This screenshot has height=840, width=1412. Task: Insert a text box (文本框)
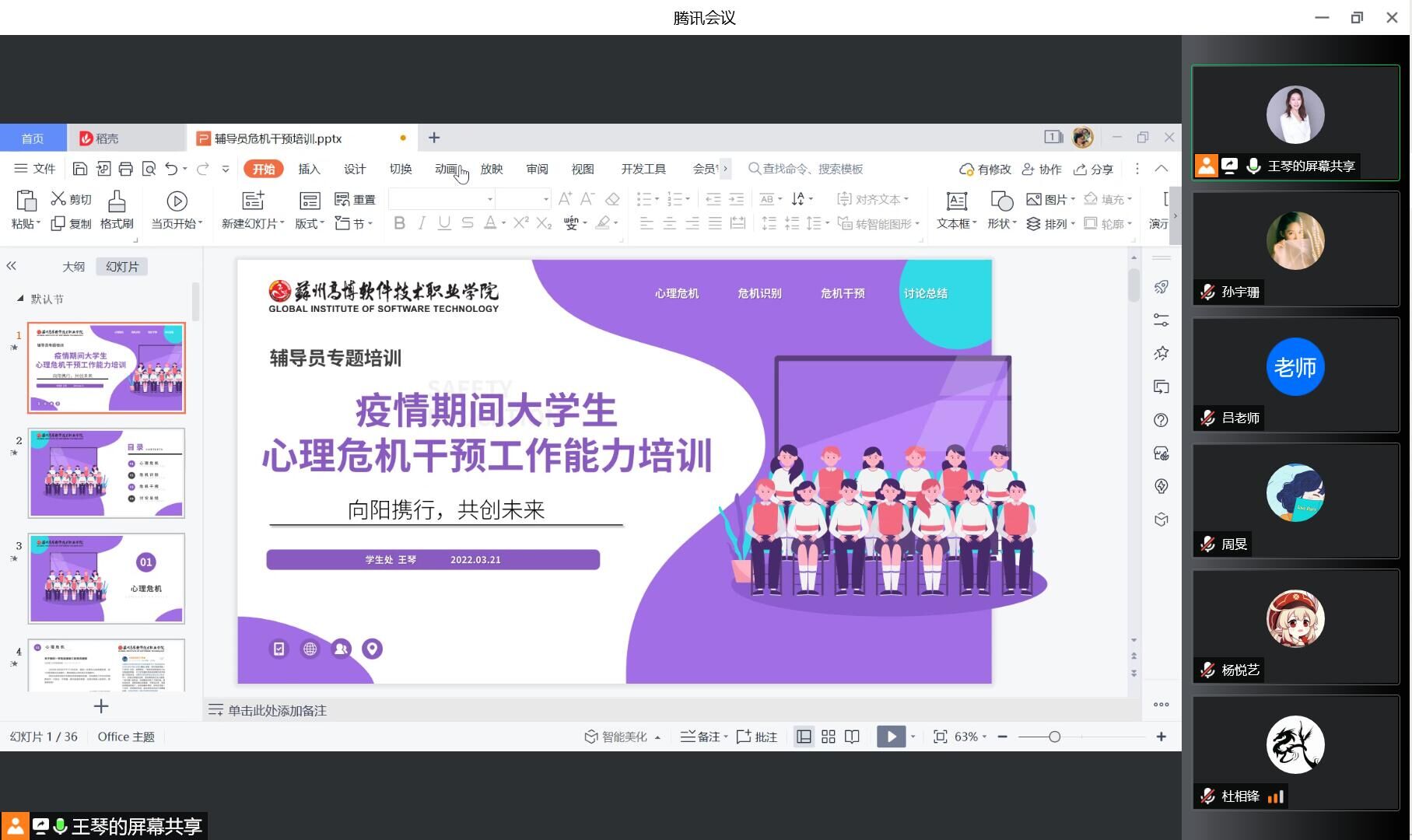(956, 202)
